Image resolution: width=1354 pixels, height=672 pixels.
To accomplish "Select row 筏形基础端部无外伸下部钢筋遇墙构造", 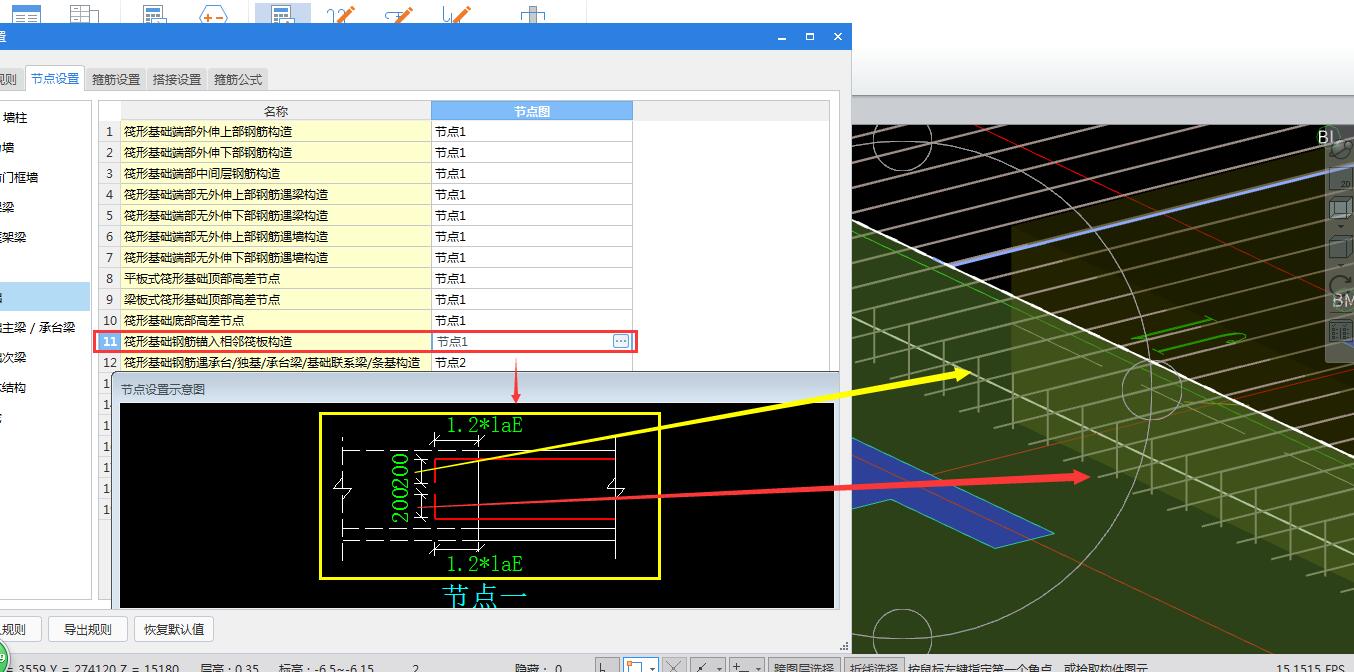I will 276,257.
